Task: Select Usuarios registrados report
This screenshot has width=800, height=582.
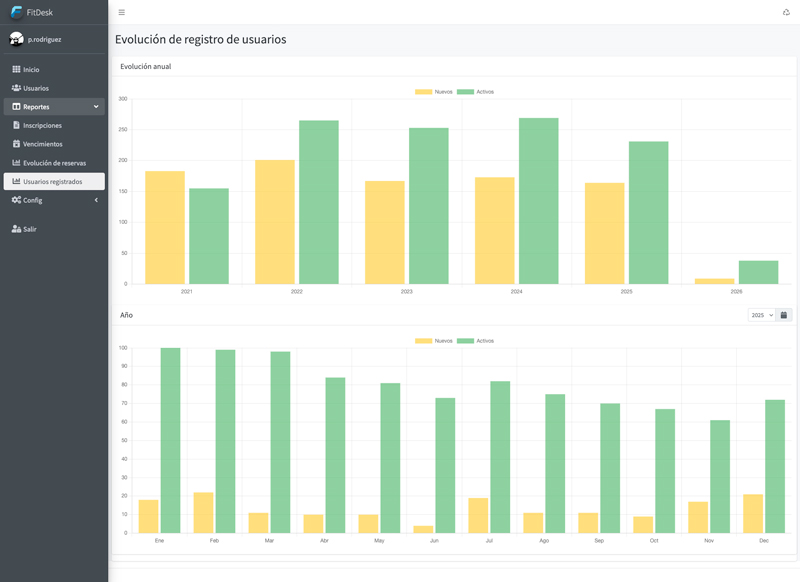Action: pos(54,181)
